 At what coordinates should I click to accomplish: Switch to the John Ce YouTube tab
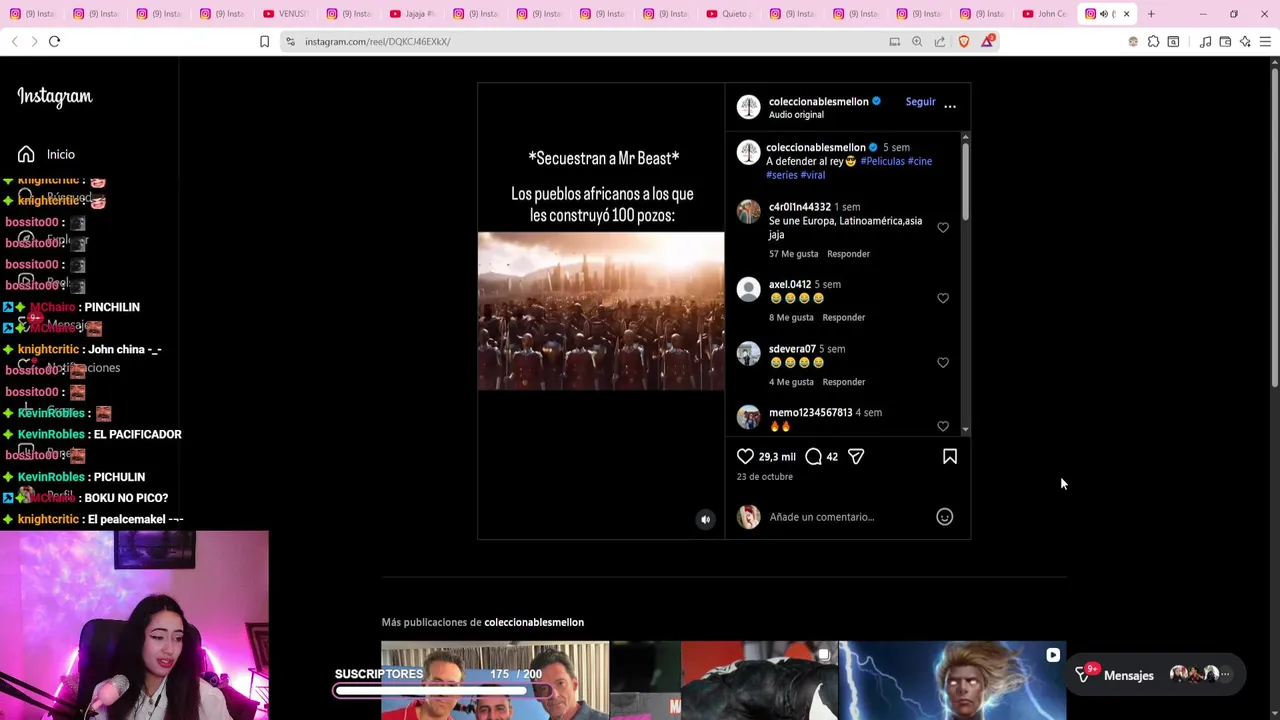point(1046,14)
